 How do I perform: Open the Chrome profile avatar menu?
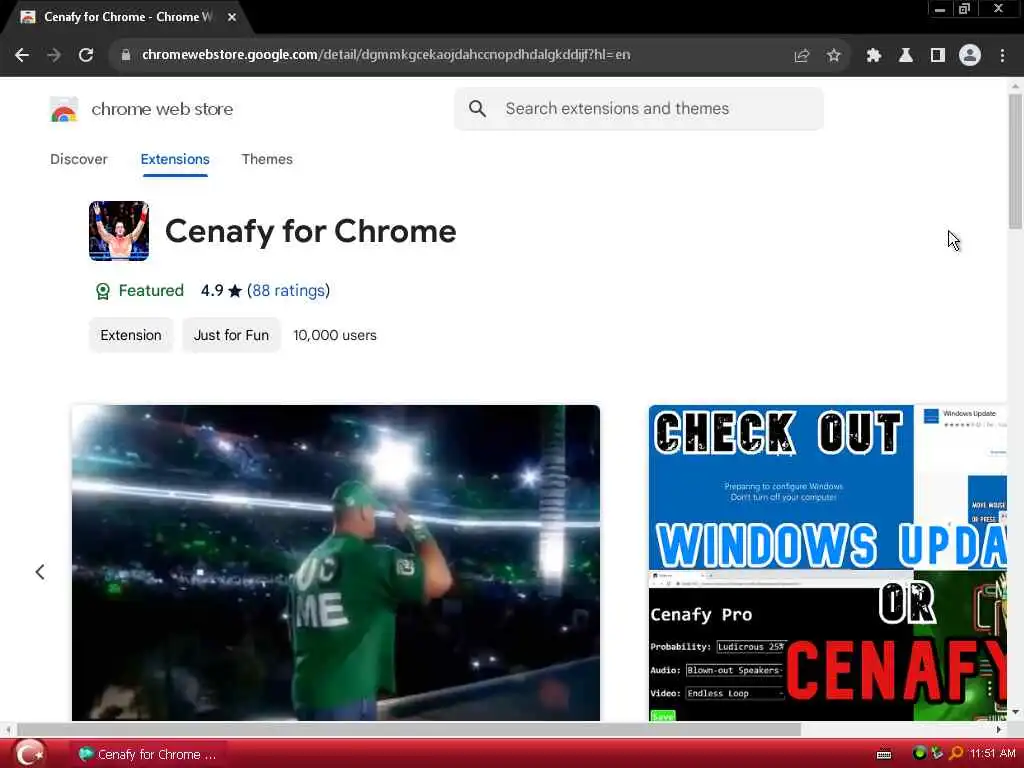[970, 56]
